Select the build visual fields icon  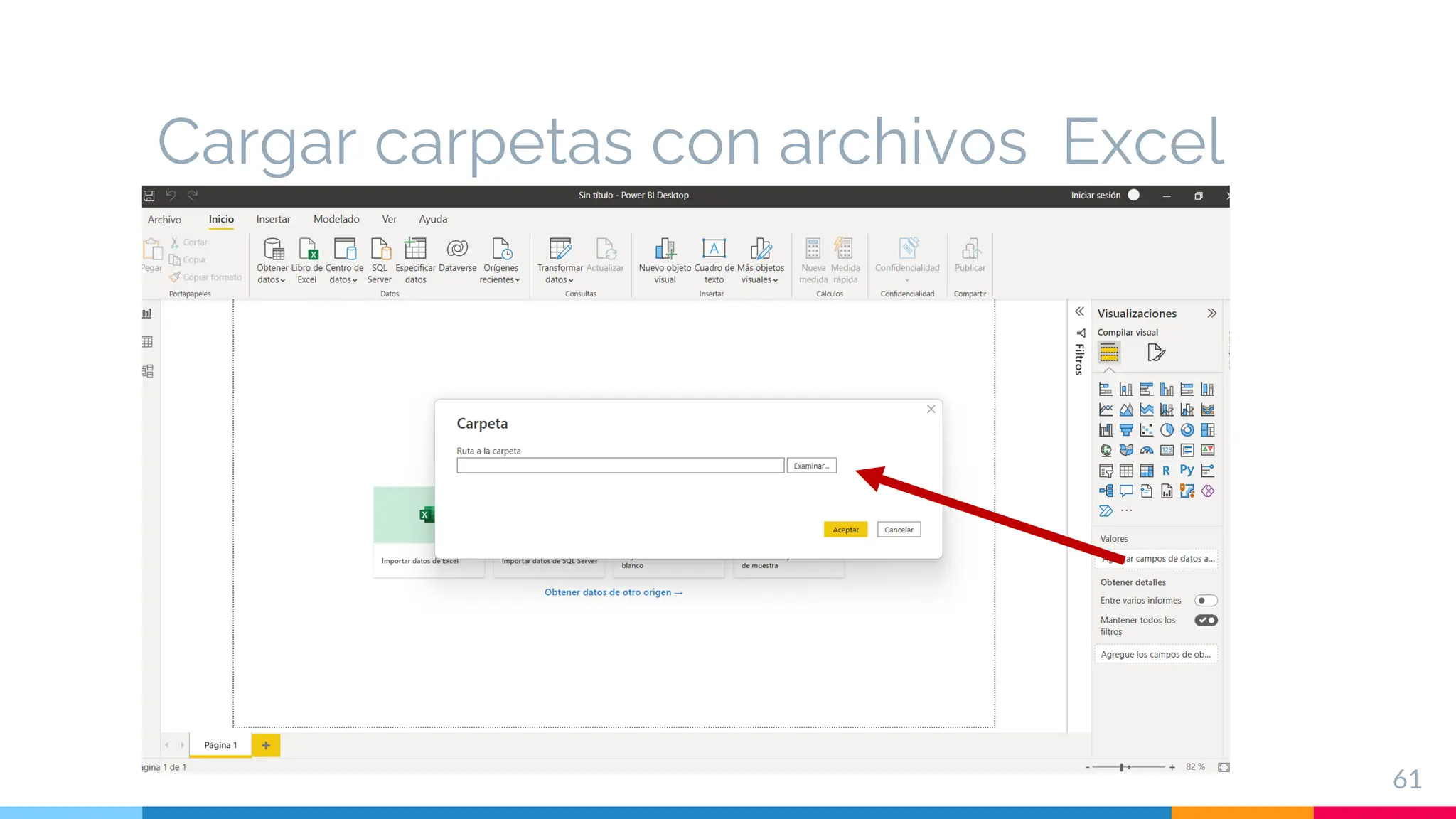pyautogui.click(x=1109, y=353)
